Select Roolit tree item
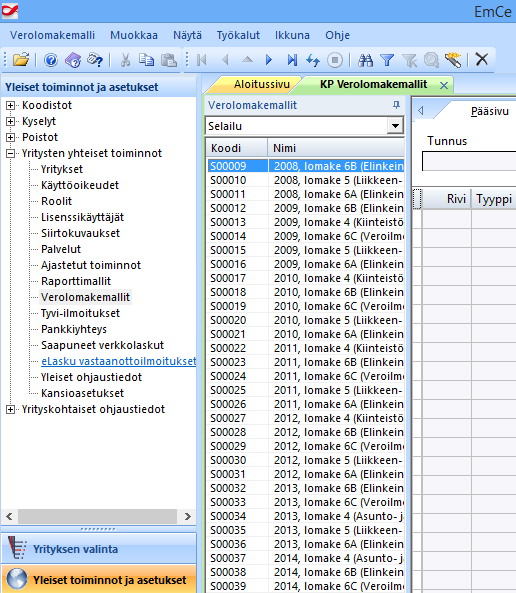This screenshot has height=593, width=516. pos(56,201)
